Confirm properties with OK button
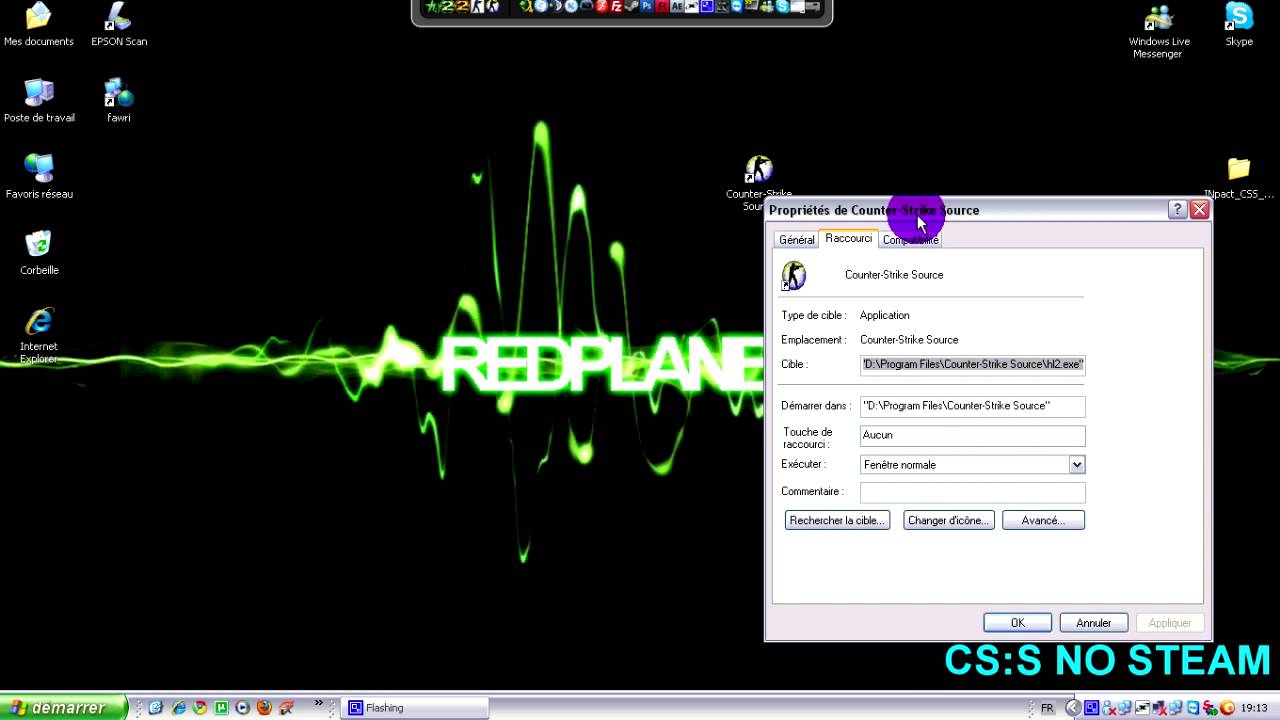1280x720 pixels. (x=1017, y=623)
